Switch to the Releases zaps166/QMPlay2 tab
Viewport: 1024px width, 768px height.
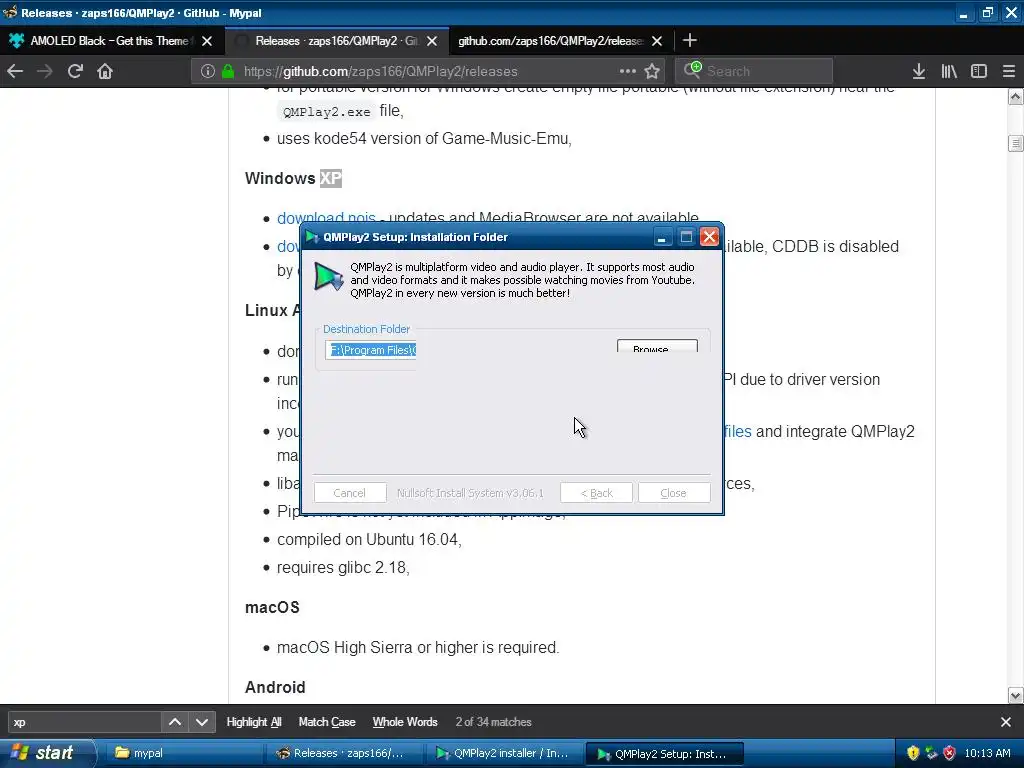(x=336, y=41)
